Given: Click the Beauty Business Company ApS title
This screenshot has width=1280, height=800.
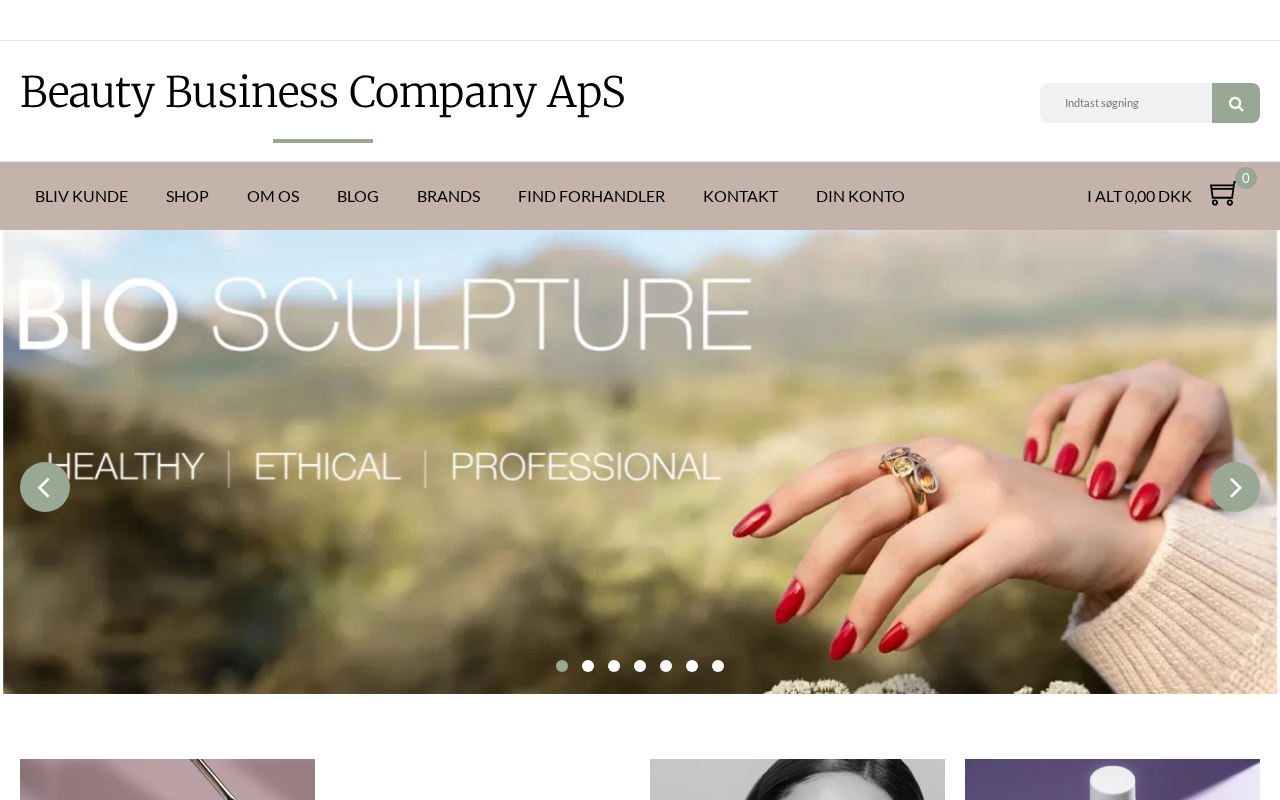Looking at the screenshot, I should coord(322,92).
